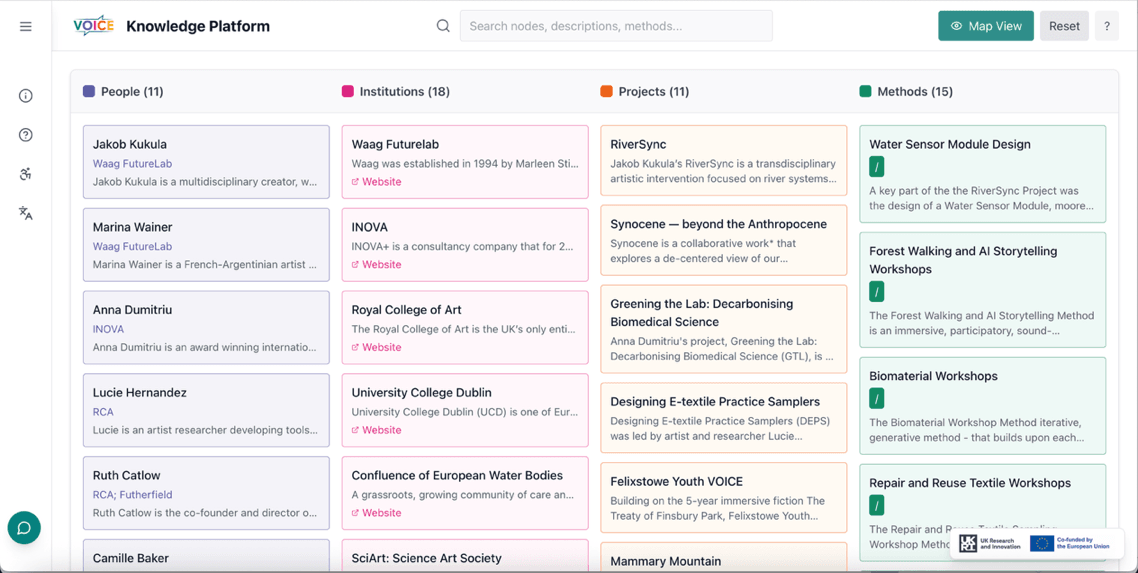This screenshot has height=573, width=1138.
Task: Open Forest Walking and AI Storytelling title
Action: pos(963,260)
